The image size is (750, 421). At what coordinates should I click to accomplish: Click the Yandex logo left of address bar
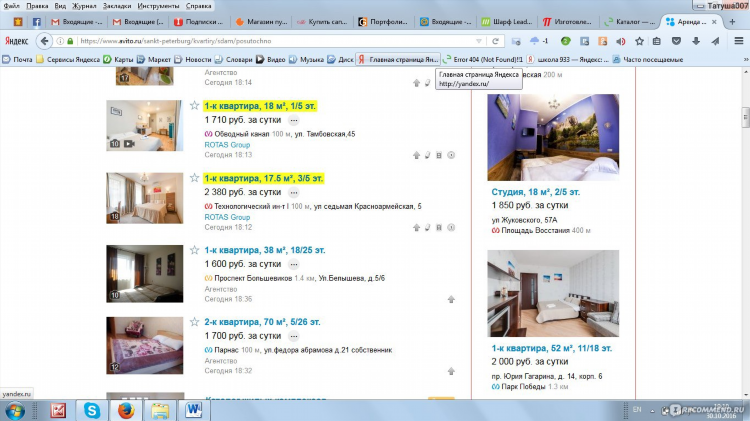[17, 41]
